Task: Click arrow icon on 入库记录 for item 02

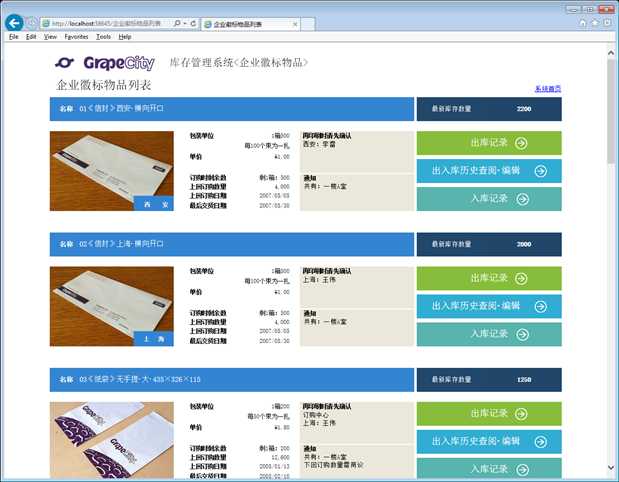Action: click(x=523, y=334)
